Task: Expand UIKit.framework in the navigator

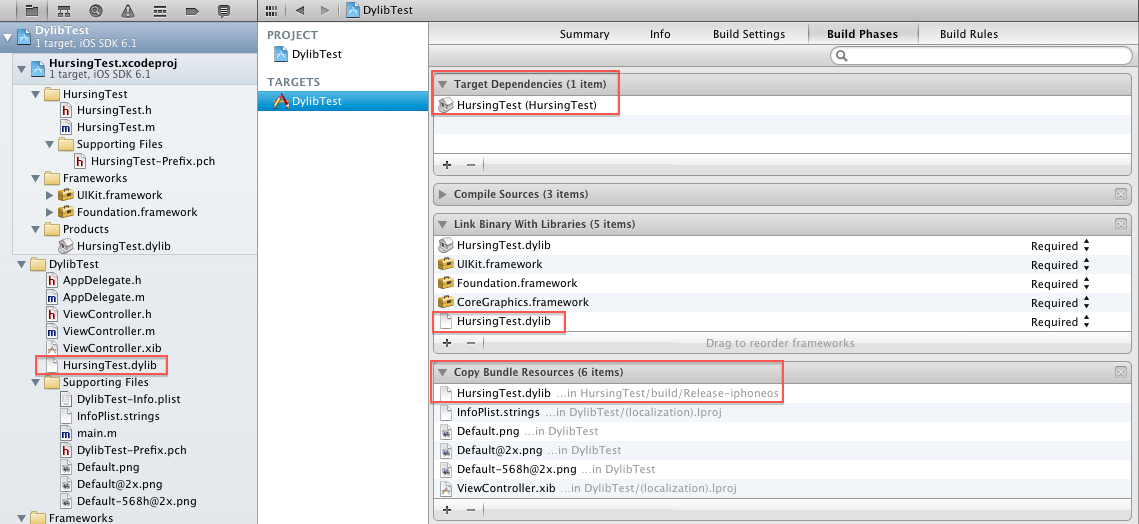Action: [x=49, y=196]
